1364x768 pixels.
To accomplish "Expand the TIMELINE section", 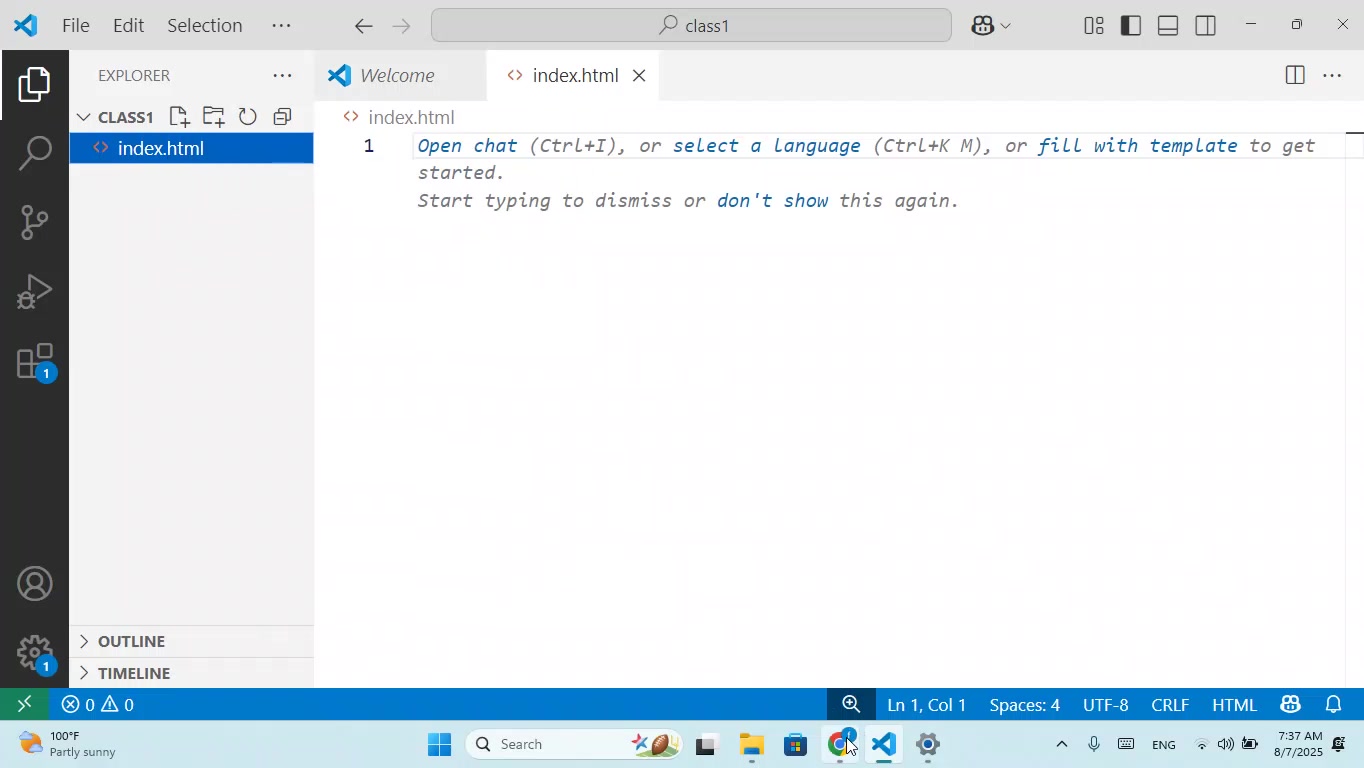I will [191, 673].
